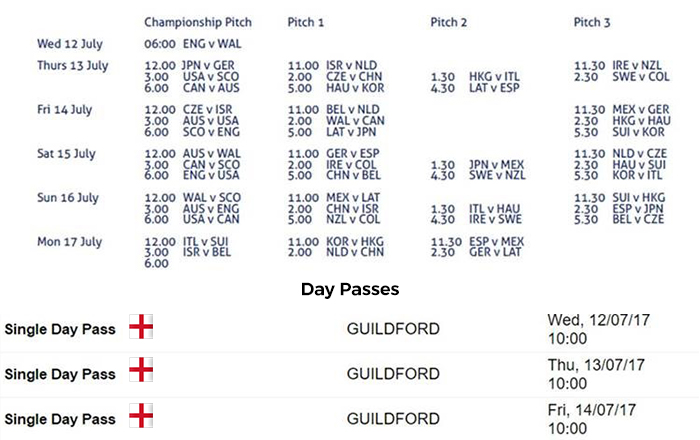This screenshot has width=700, height=440.
Task: Select the Single Day Pass for Wed 12/07/17
Action: point(60,329)
